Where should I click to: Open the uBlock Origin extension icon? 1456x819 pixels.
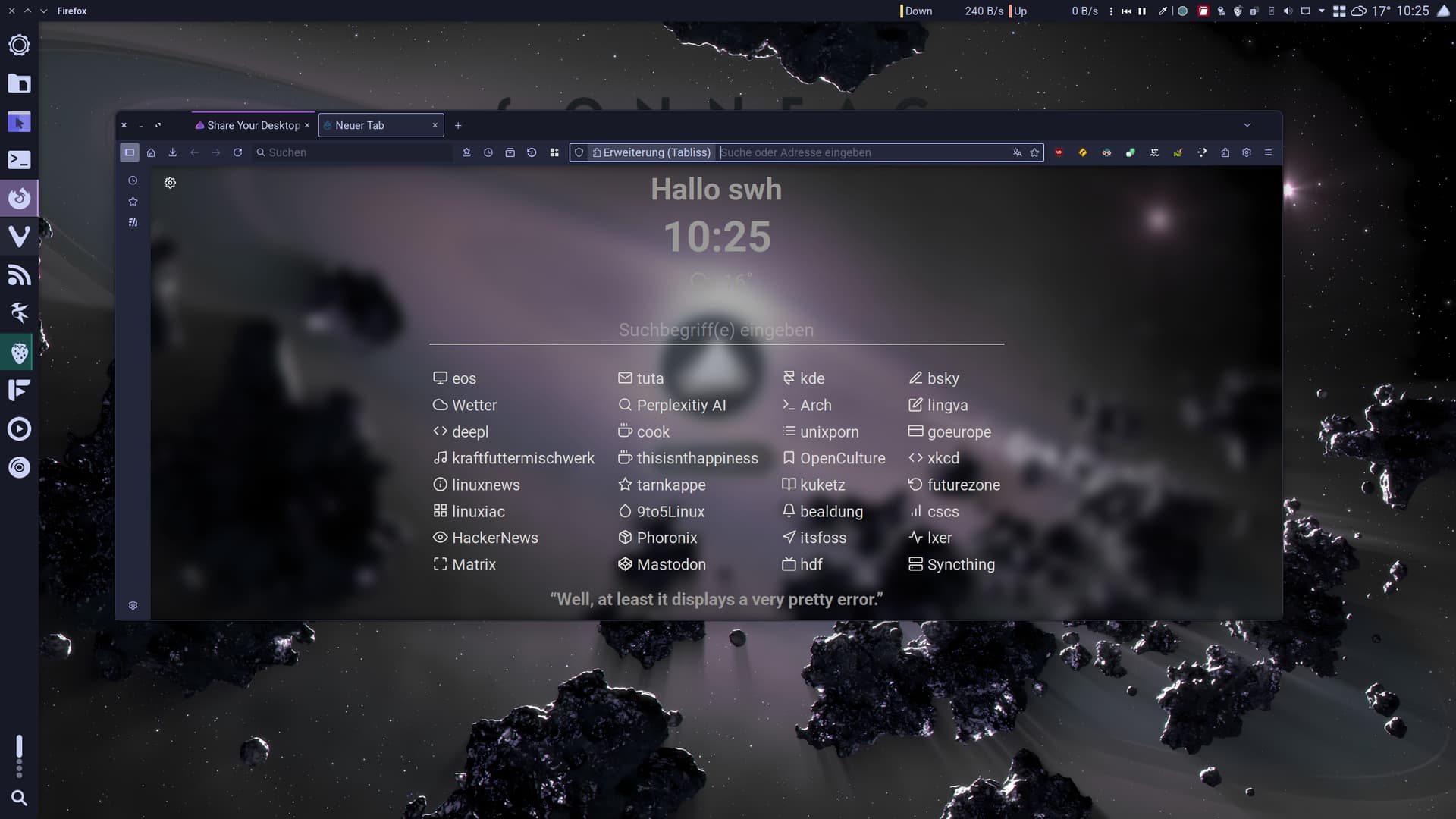click(x=1059, y=152)
